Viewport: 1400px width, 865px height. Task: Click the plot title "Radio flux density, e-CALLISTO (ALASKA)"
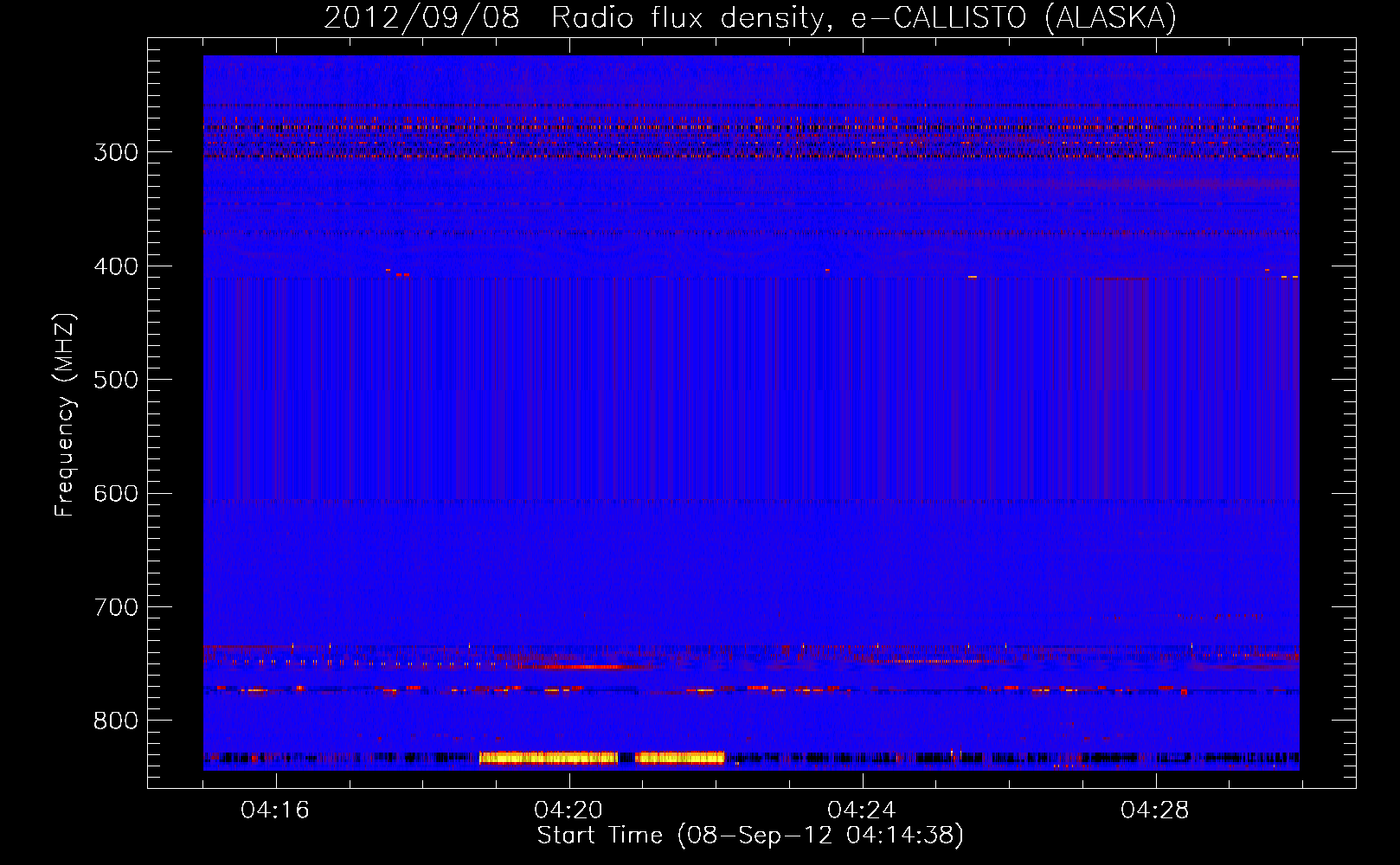click(864, 17)
